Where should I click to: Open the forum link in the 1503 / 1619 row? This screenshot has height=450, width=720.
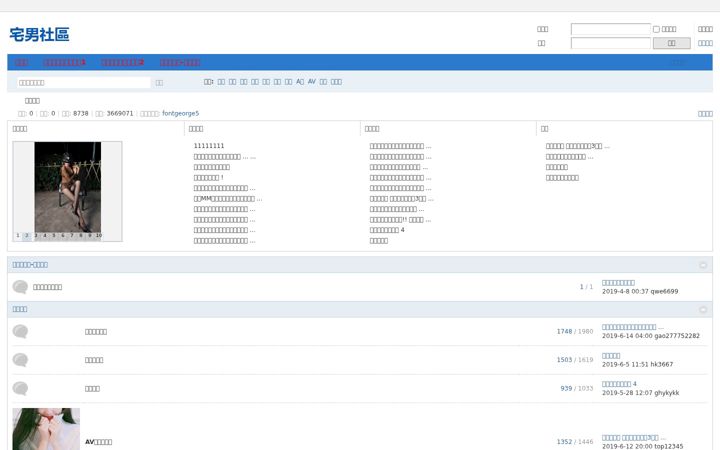pos(94,360)
